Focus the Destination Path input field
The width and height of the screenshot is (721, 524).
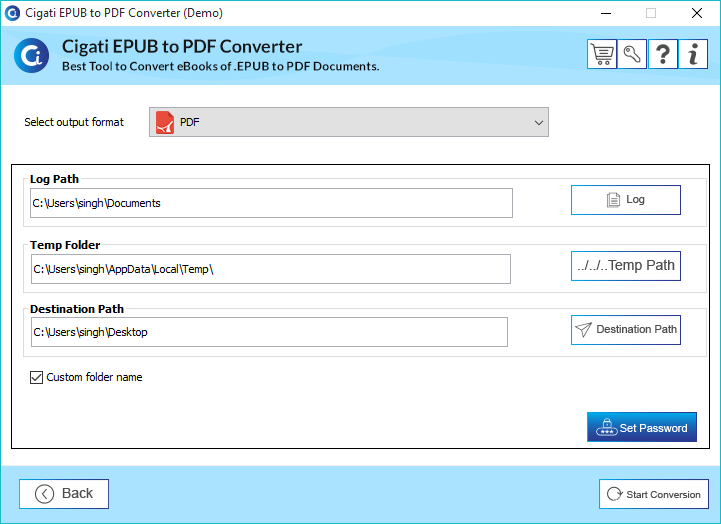(x=269, y=332)
